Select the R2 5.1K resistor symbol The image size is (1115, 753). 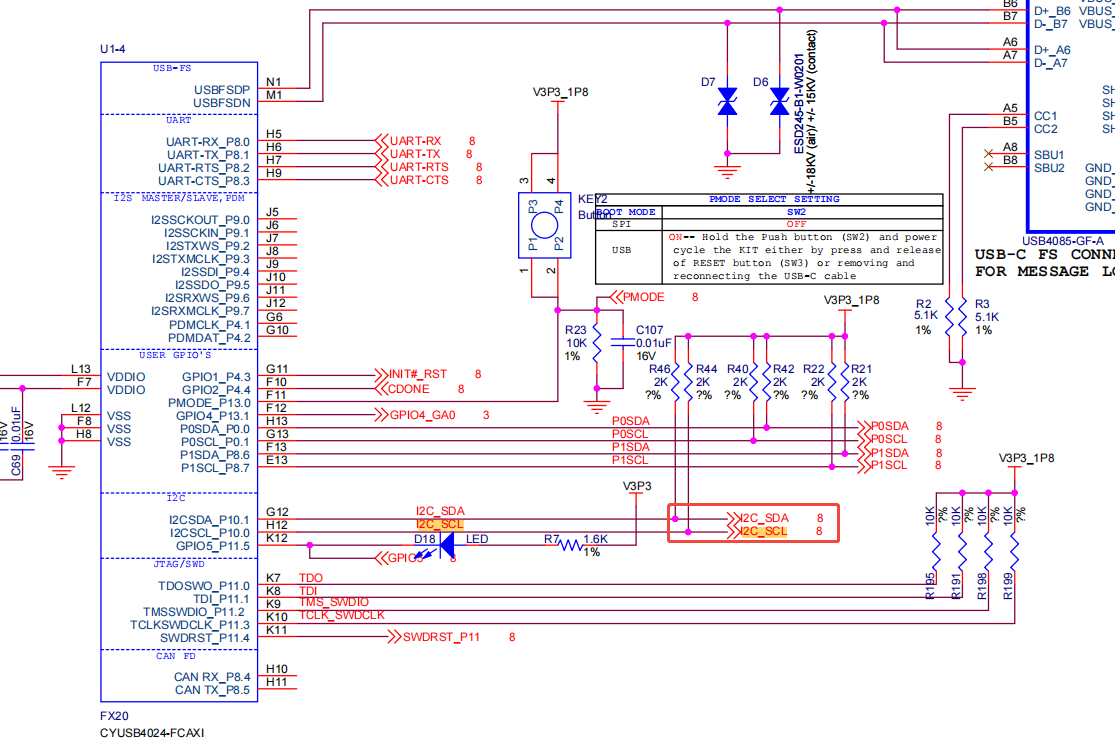(x=949, y=316)
